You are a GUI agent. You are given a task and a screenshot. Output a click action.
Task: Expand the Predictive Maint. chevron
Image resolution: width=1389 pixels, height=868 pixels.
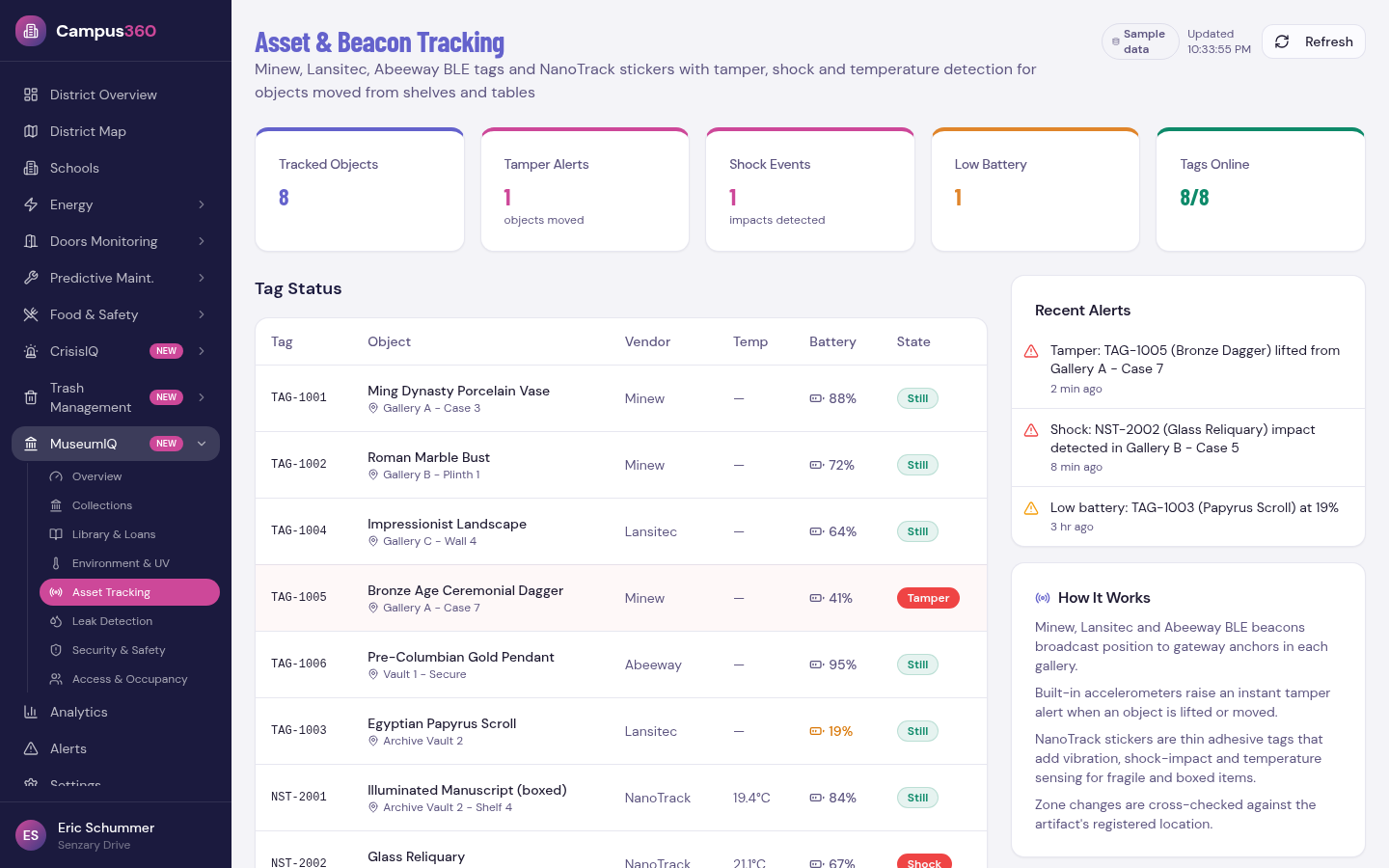202,278
